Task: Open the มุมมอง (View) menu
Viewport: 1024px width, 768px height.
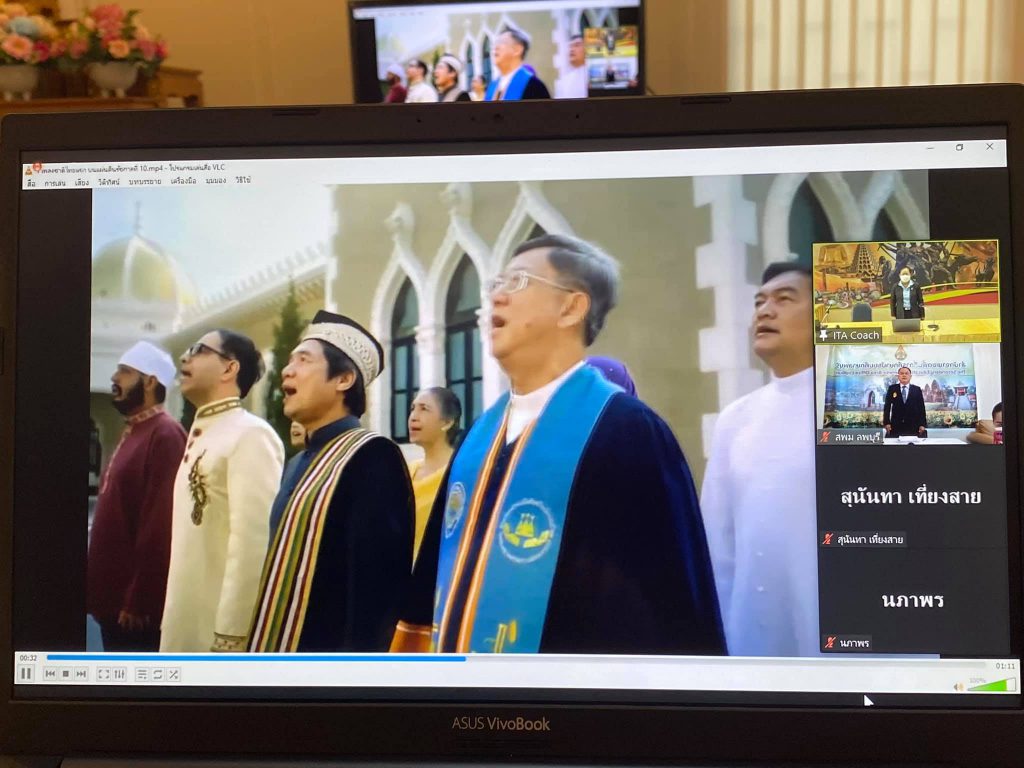Action: point(216,180)
